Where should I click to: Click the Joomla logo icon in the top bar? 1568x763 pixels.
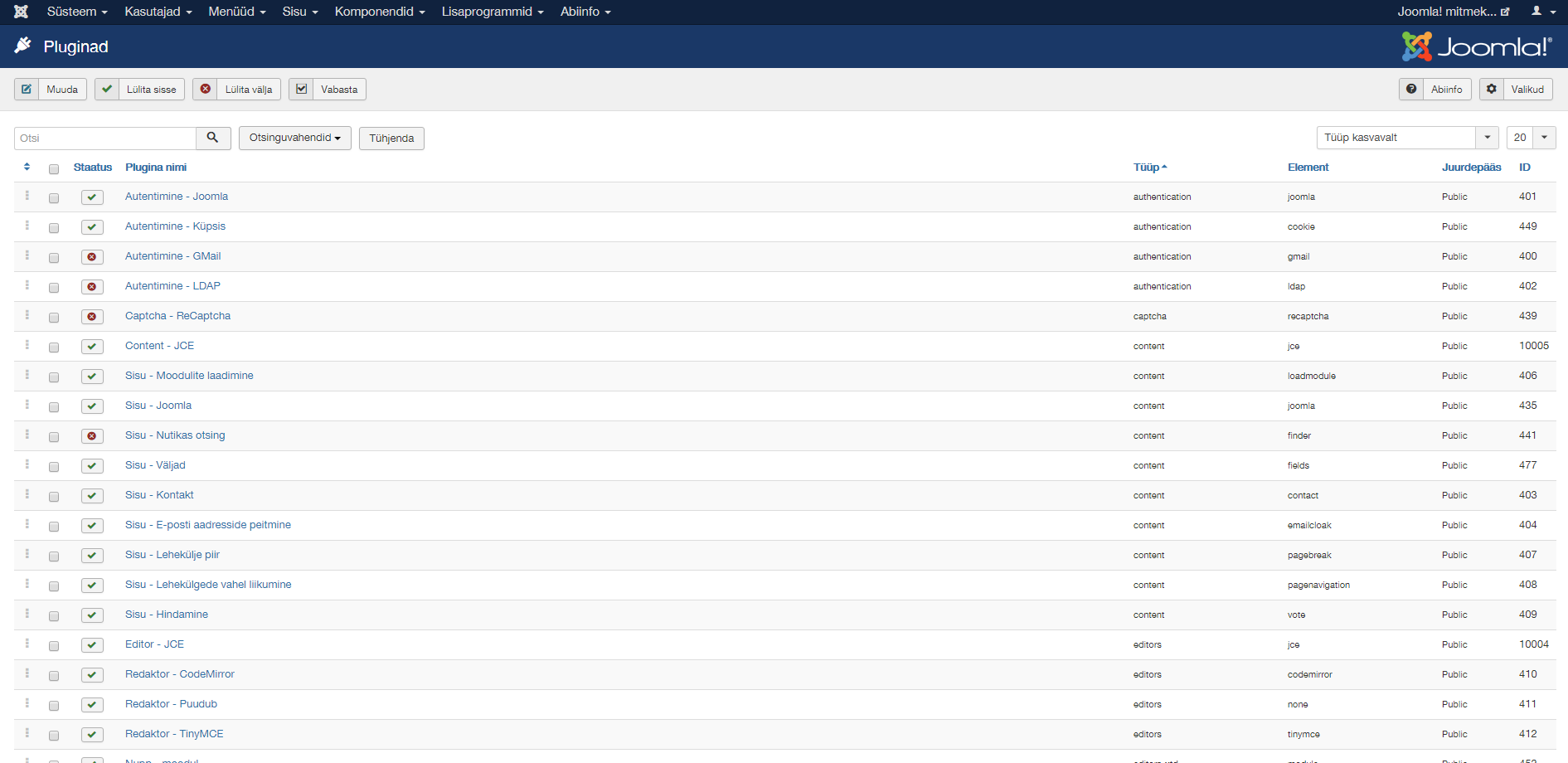21,12
